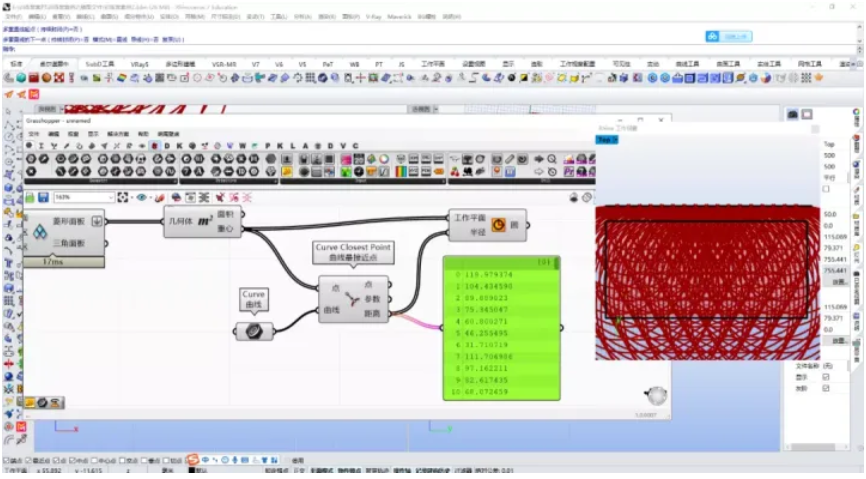The width and height of the screenshot is (866, 479).
Task: Click the Curve parameter hexagon icon
Action: tap(254, 331)
